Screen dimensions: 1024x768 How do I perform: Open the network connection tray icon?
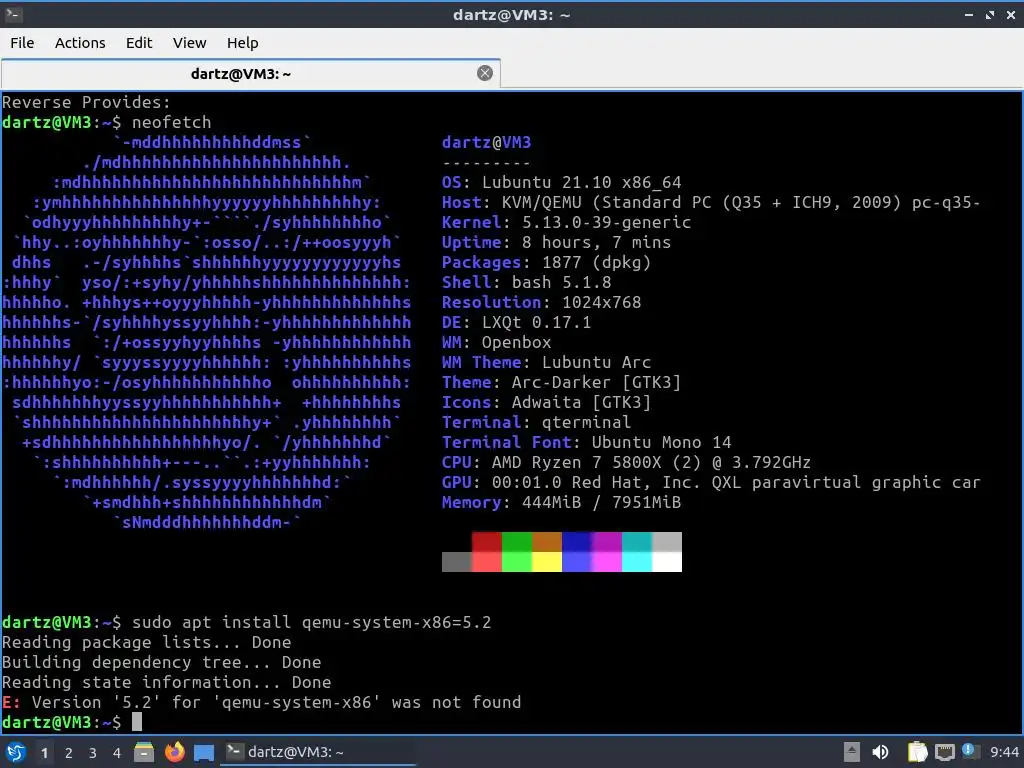[x=945, y=753]
